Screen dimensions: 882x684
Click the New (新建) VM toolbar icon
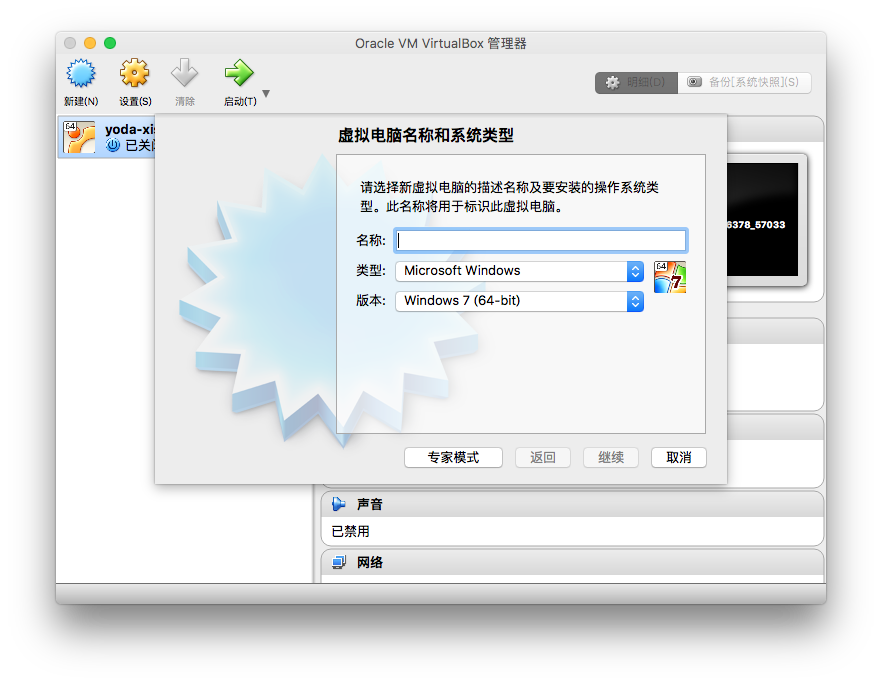[x=81, y=73]
